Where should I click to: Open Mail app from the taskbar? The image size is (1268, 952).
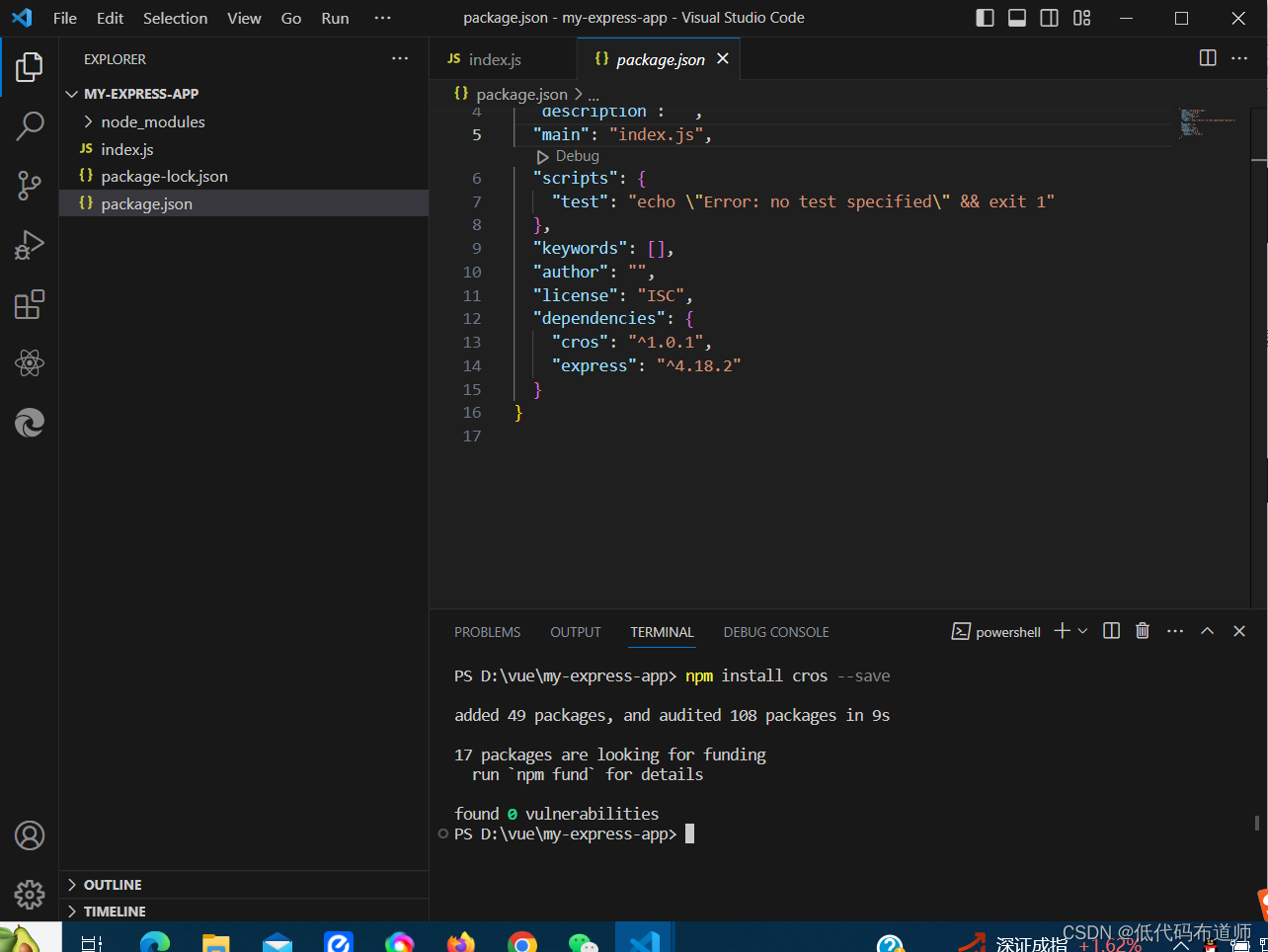click(277, 941)
